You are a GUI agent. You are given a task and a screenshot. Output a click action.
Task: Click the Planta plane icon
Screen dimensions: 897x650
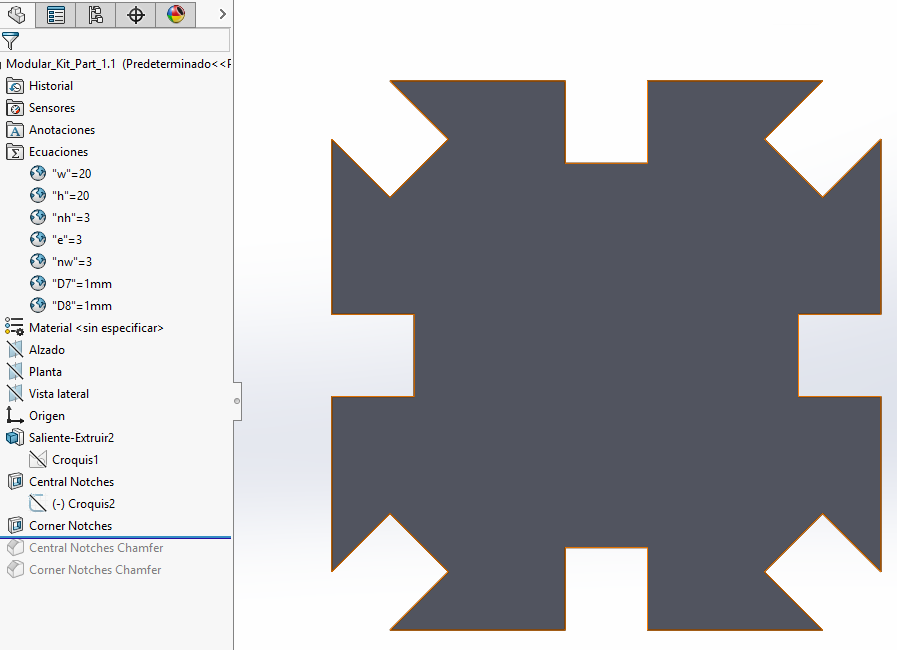click(x=15, y=372)
